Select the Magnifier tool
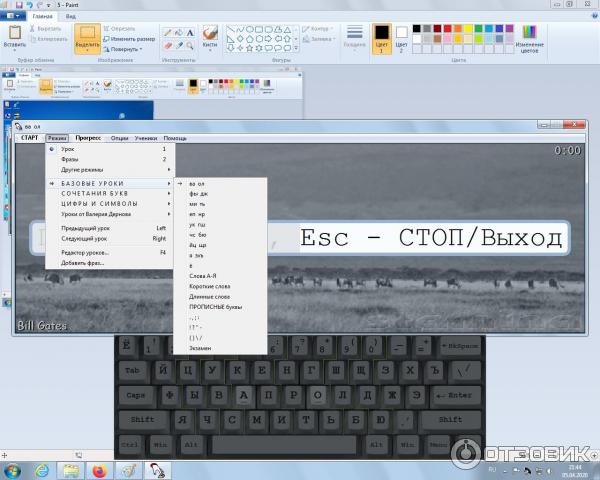Screen dimensions: 600x480 click(190, 46)
